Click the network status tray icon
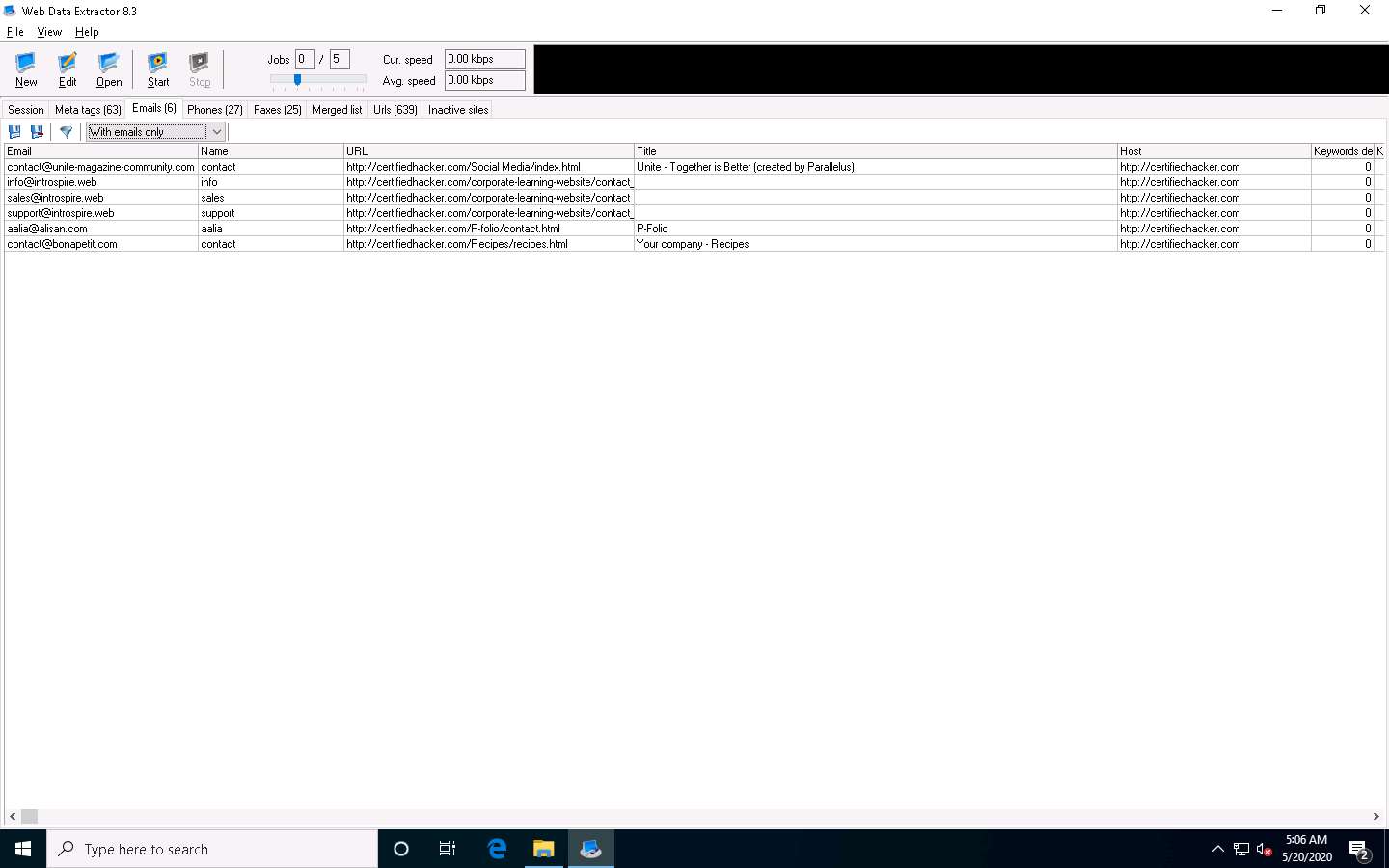1389x868 pixels. coord(1241,849)
